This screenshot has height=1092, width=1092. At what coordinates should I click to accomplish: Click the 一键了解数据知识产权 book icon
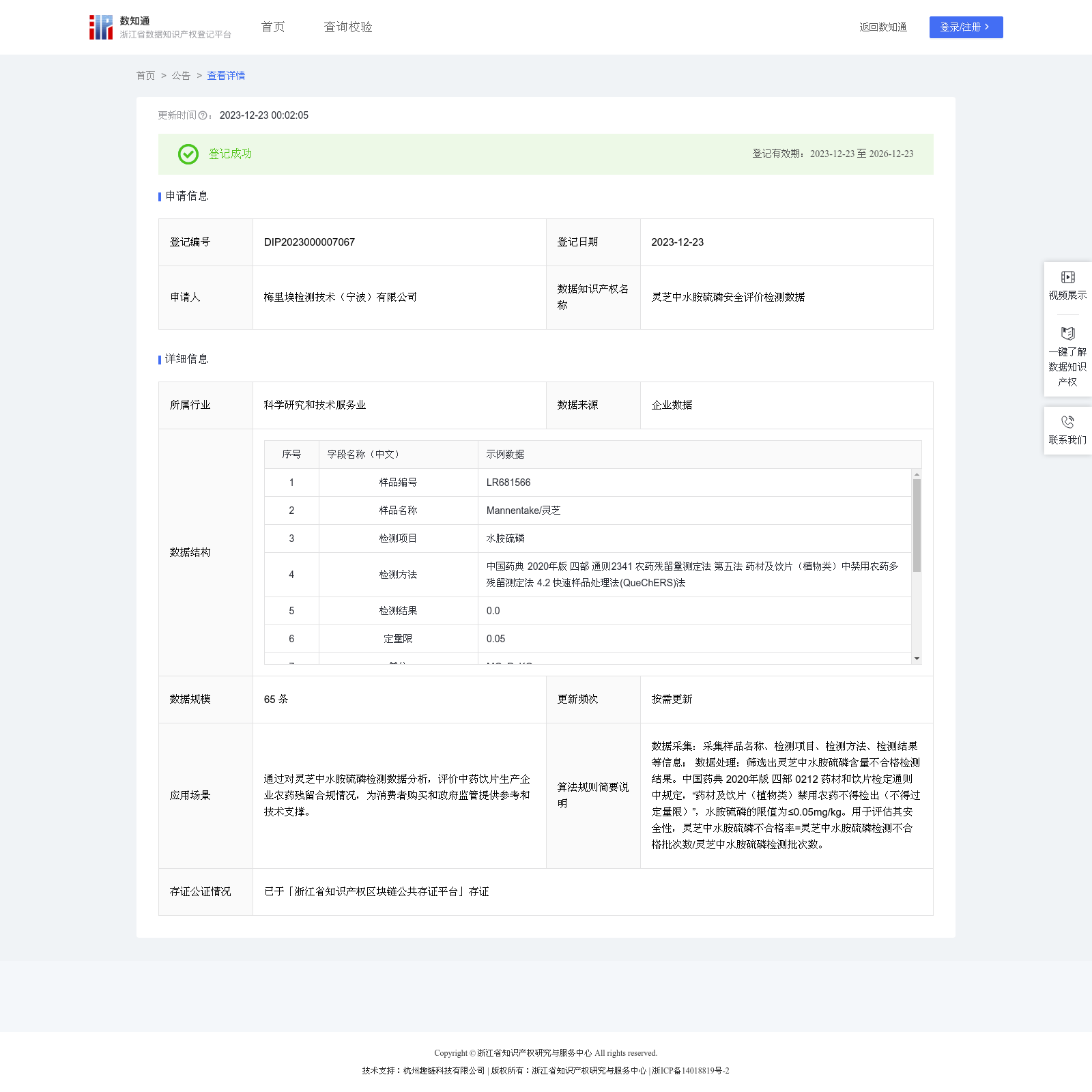point(1067,333)
